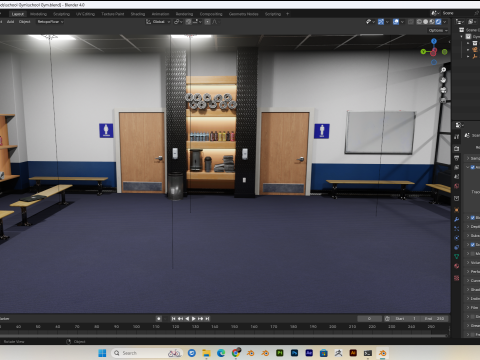Toggle snapping magnet in header
This screenshot has height=360, width=480.
click(188, 22)
